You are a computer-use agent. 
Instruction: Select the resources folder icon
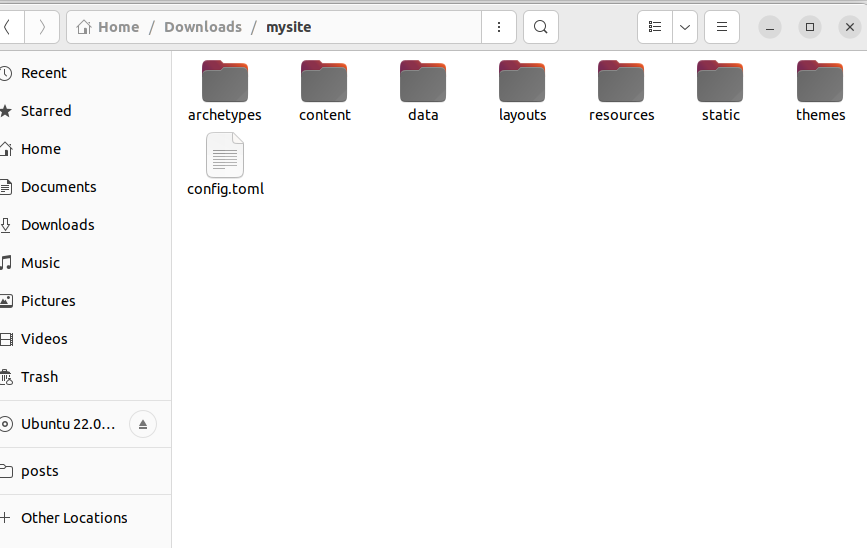pos(621,81)
